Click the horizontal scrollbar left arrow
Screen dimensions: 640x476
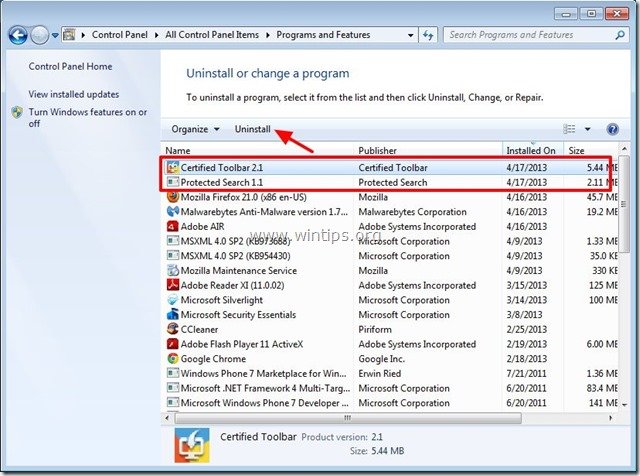[167, 418]
